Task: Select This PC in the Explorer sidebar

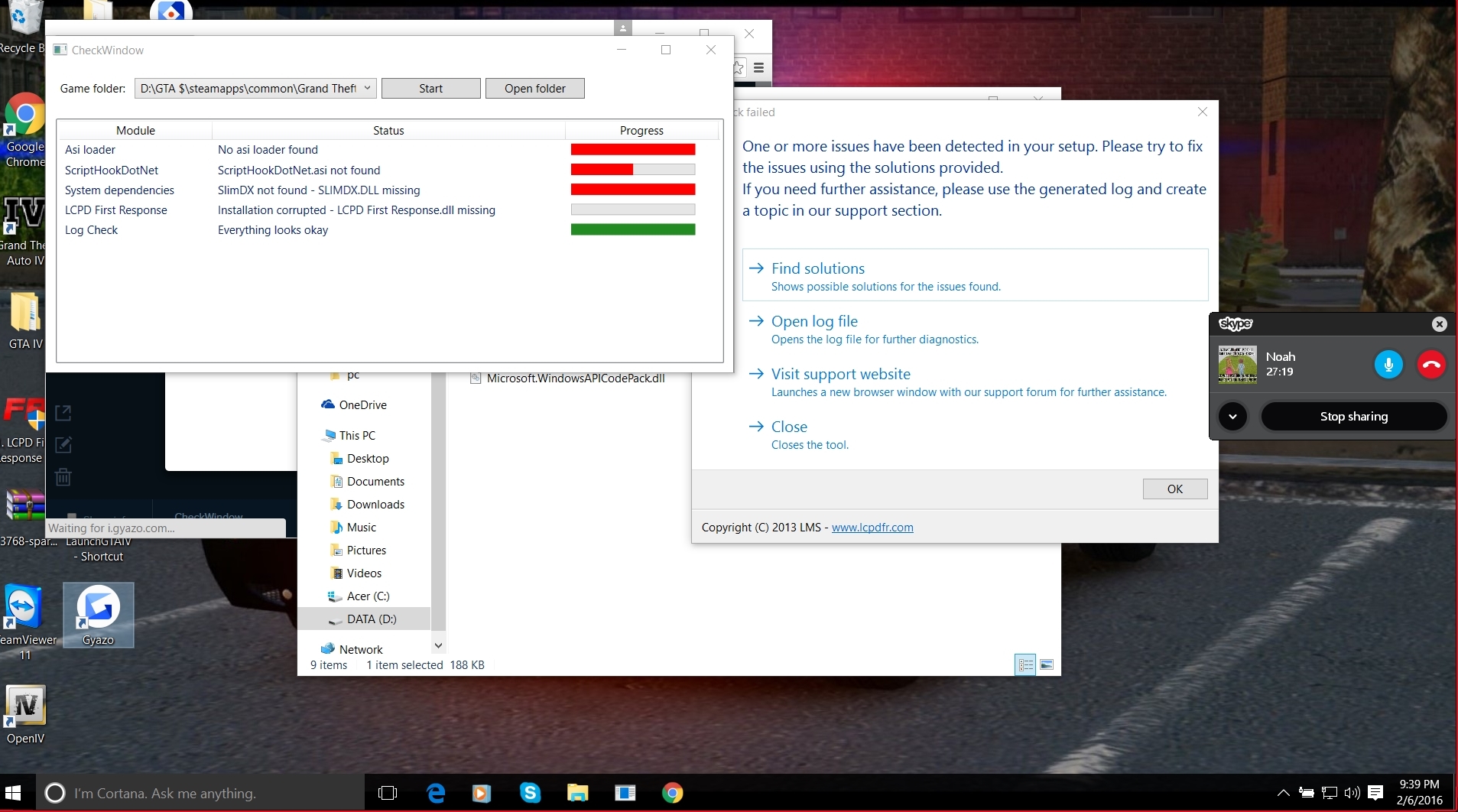Action: coord(350,436)
